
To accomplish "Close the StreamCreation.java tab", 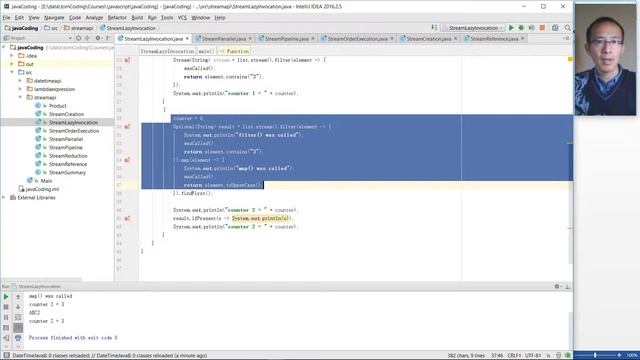I will [456, 38].
